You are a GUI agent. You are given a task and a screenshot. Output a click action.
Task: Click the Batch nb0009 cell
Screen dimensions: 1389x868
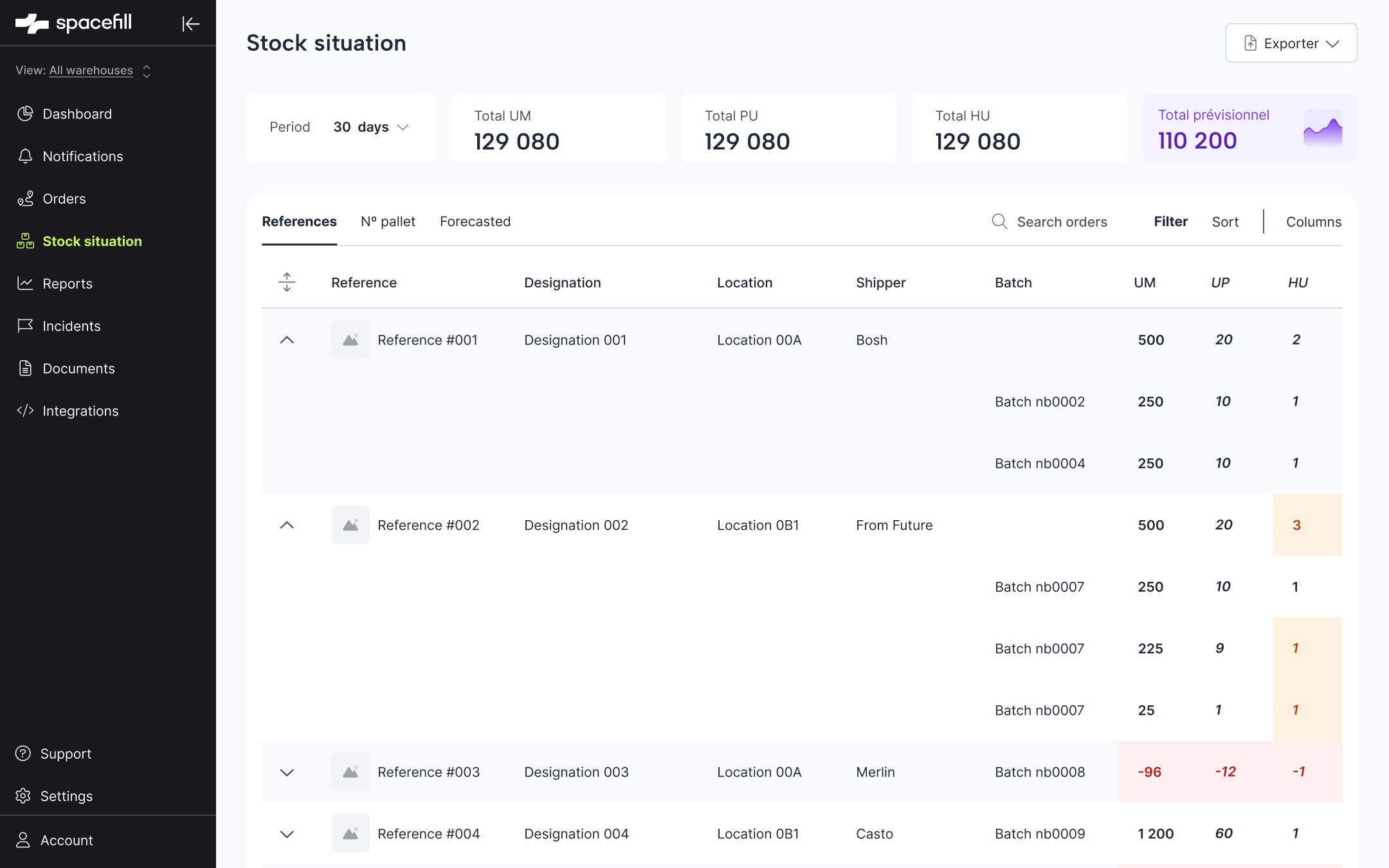click(x=1040, y=834)
